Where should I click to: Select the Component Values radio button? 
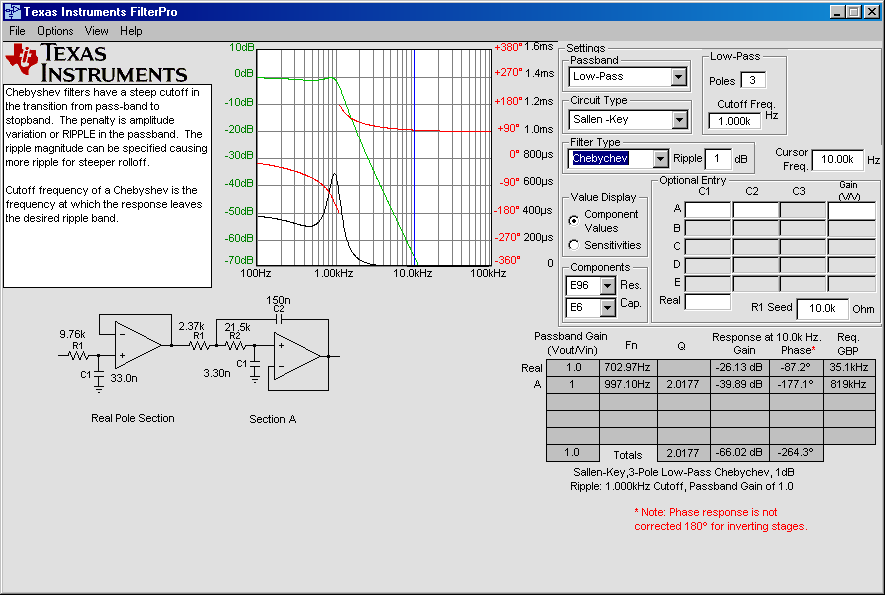pyautogui.click(x=573, y=221)
